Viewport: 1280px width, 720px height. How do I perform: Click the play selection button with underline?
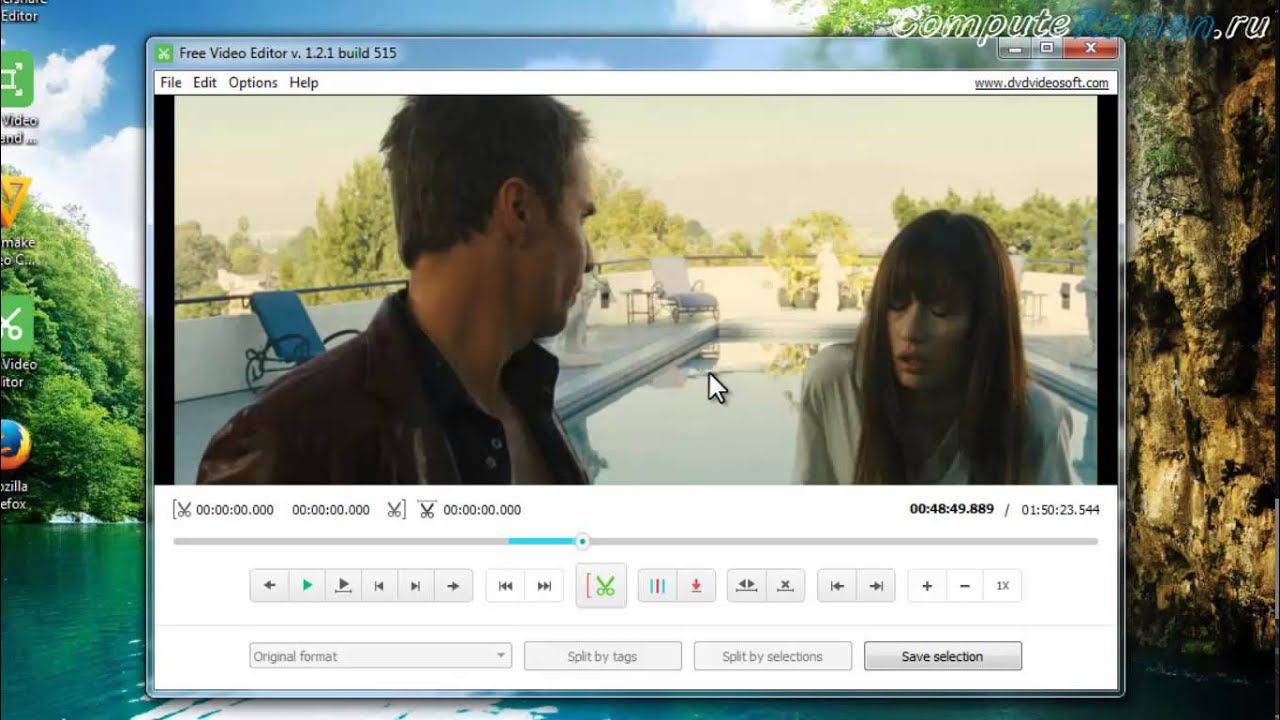click(x=343, y=586)
